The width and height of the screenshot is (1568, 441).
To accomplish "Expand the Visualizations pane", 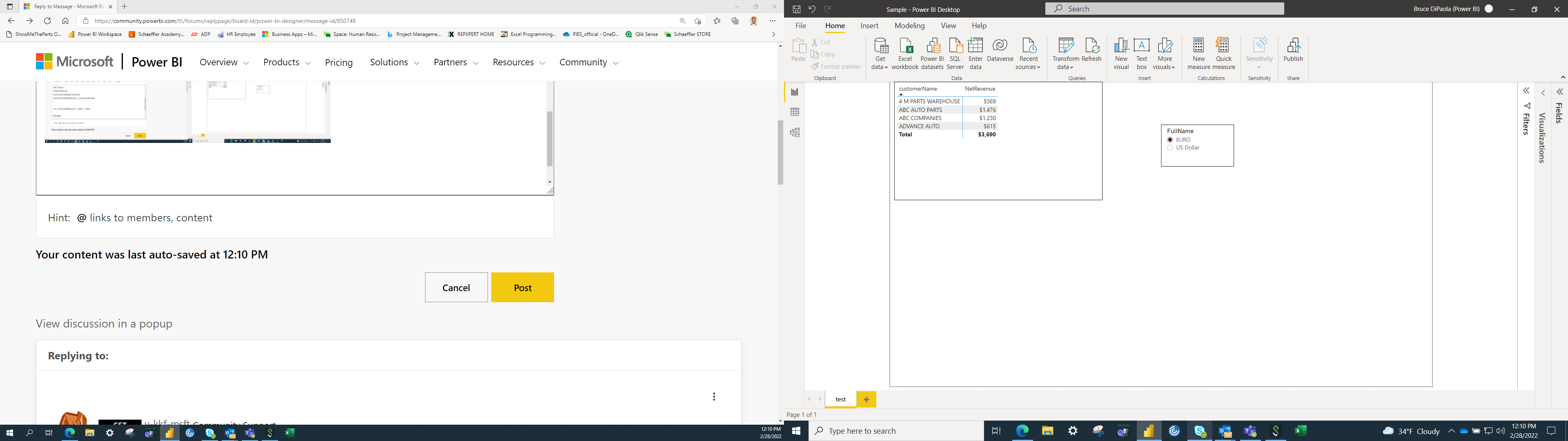I will pyautogui.click(x=1543, y=93).
